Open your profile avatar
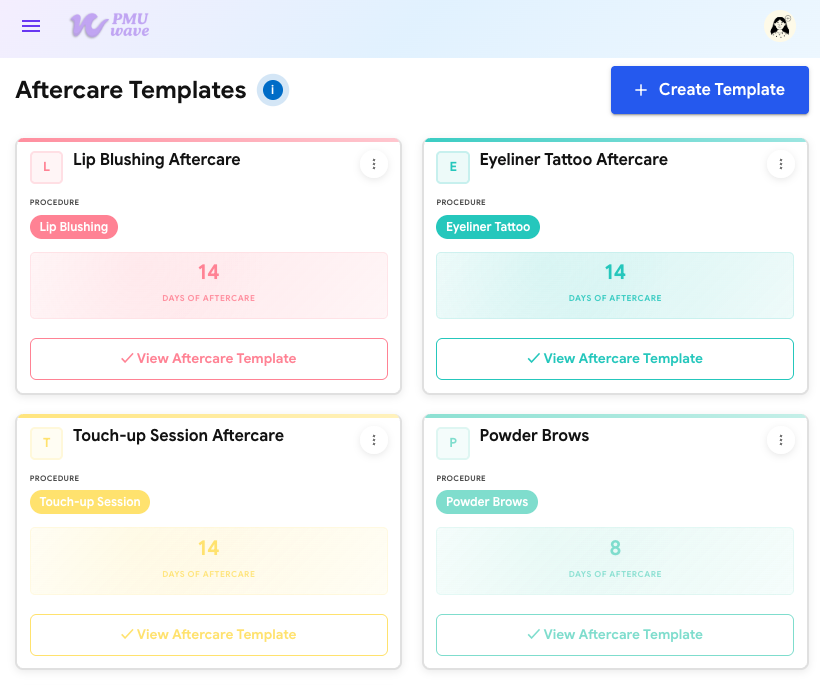820x685 pixels. point(779,26)
